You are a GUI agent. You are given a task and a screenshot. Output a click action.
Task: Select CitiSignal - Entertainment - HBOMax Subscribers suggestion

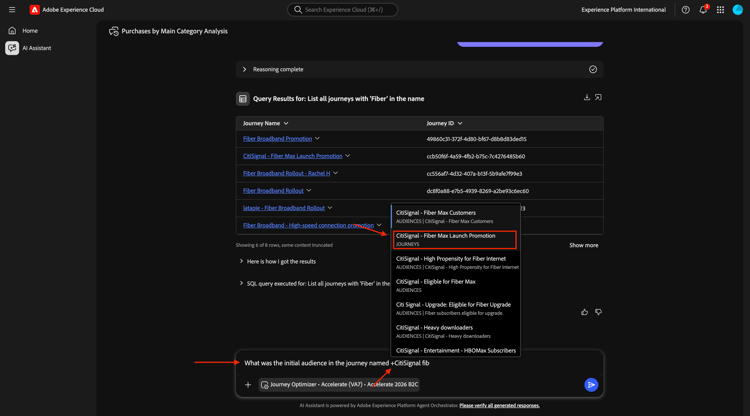(x=456, y=350)
